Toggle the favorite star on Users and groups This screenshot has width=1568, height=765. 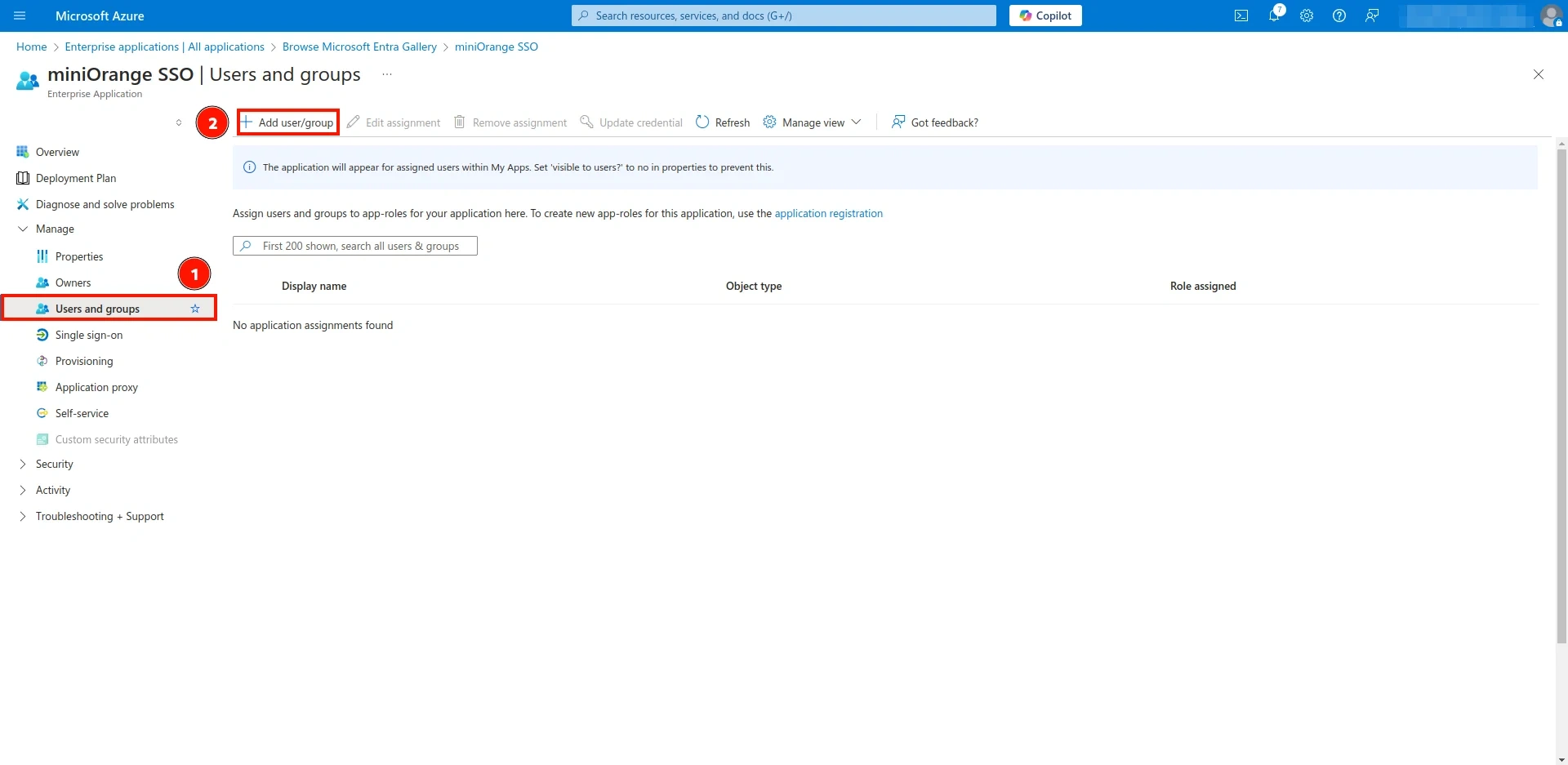coord(194,309)
